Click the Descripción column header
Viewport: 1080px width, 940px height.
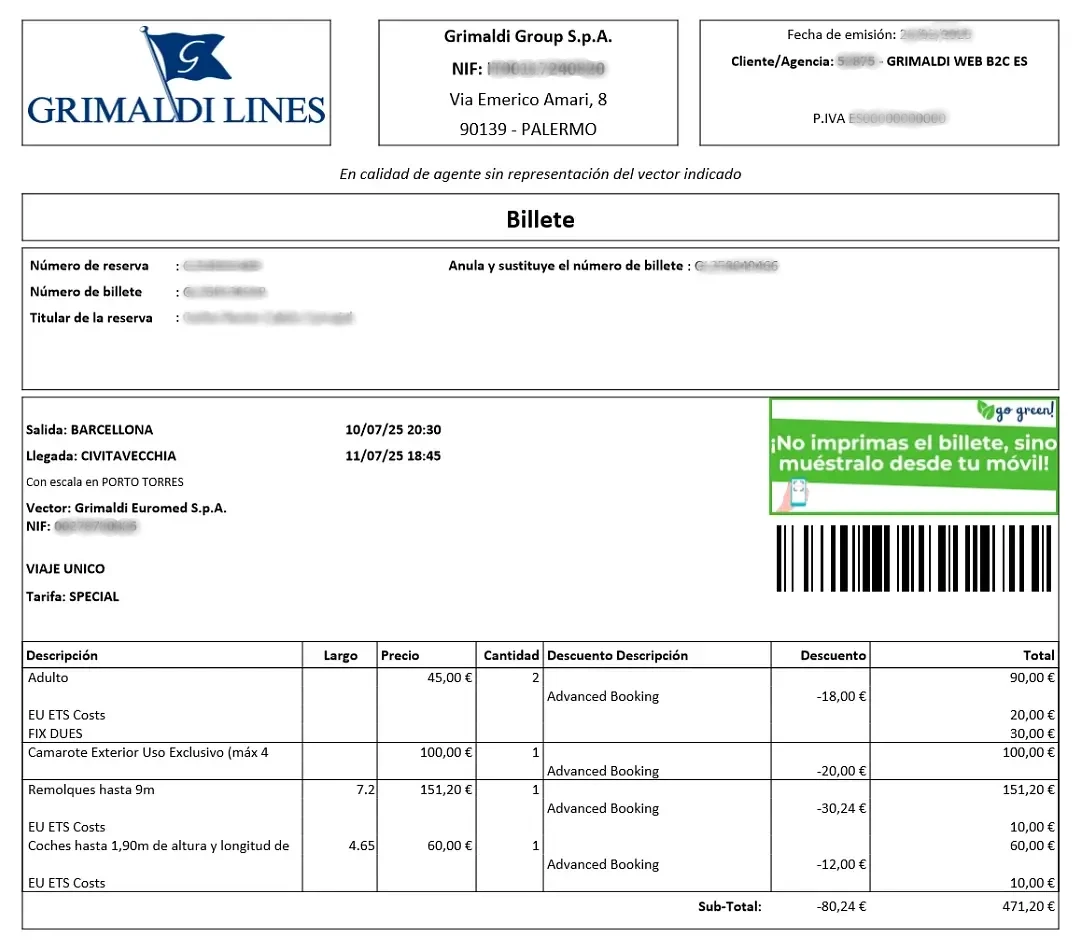[x=62, y=656]
